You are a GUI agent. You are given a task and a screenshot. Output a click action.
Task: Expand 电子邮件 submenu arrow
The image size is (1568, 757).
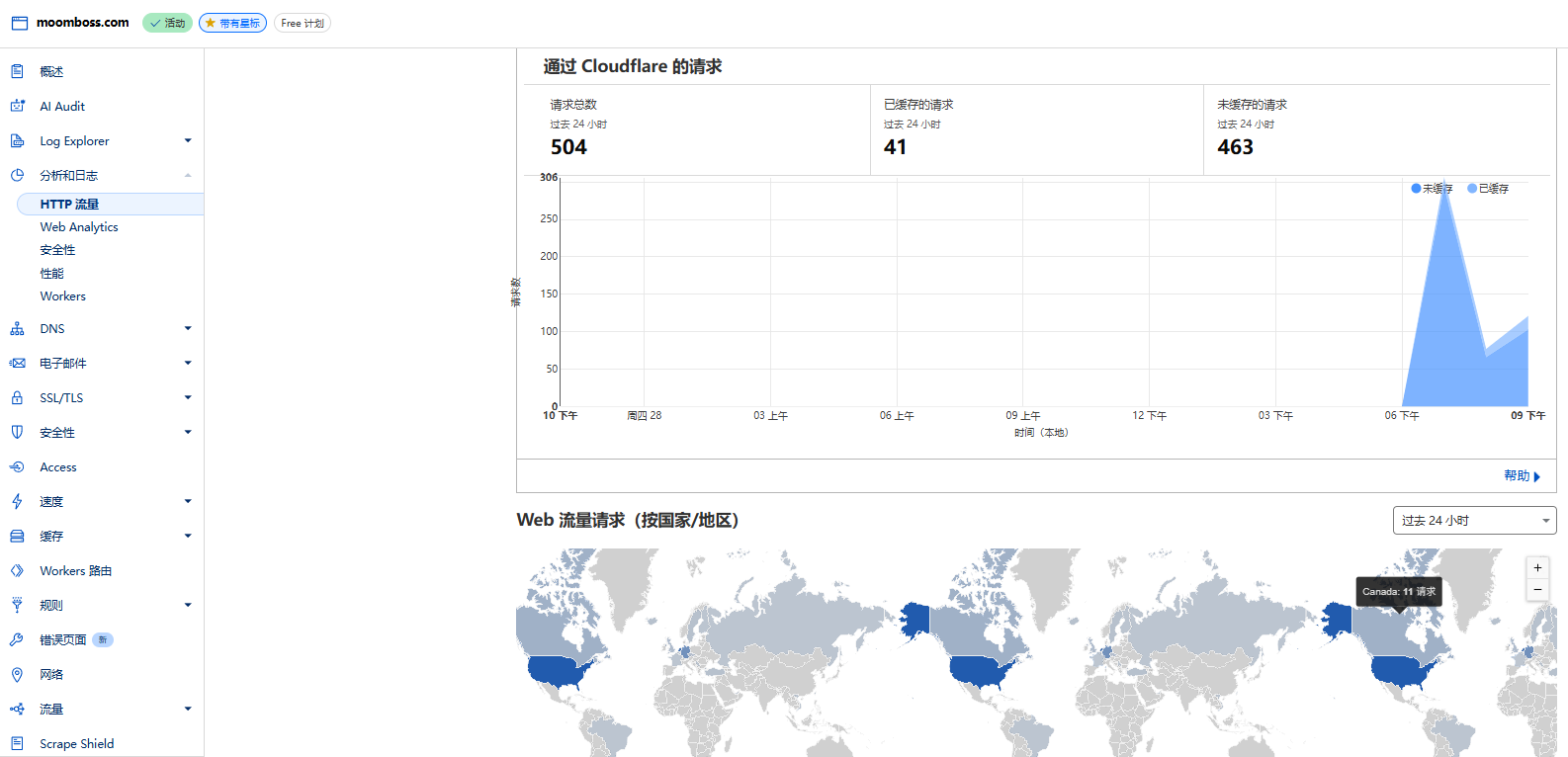point(188,363)
